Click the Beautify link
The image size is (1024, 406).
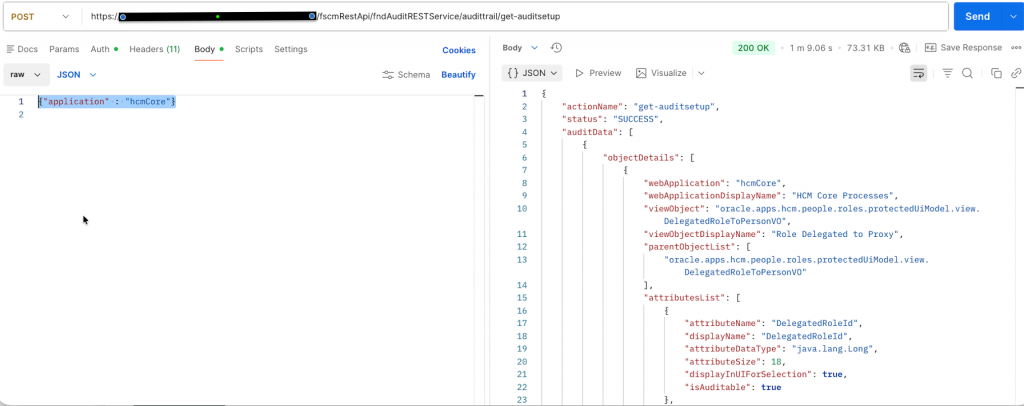tap(458, 75)
